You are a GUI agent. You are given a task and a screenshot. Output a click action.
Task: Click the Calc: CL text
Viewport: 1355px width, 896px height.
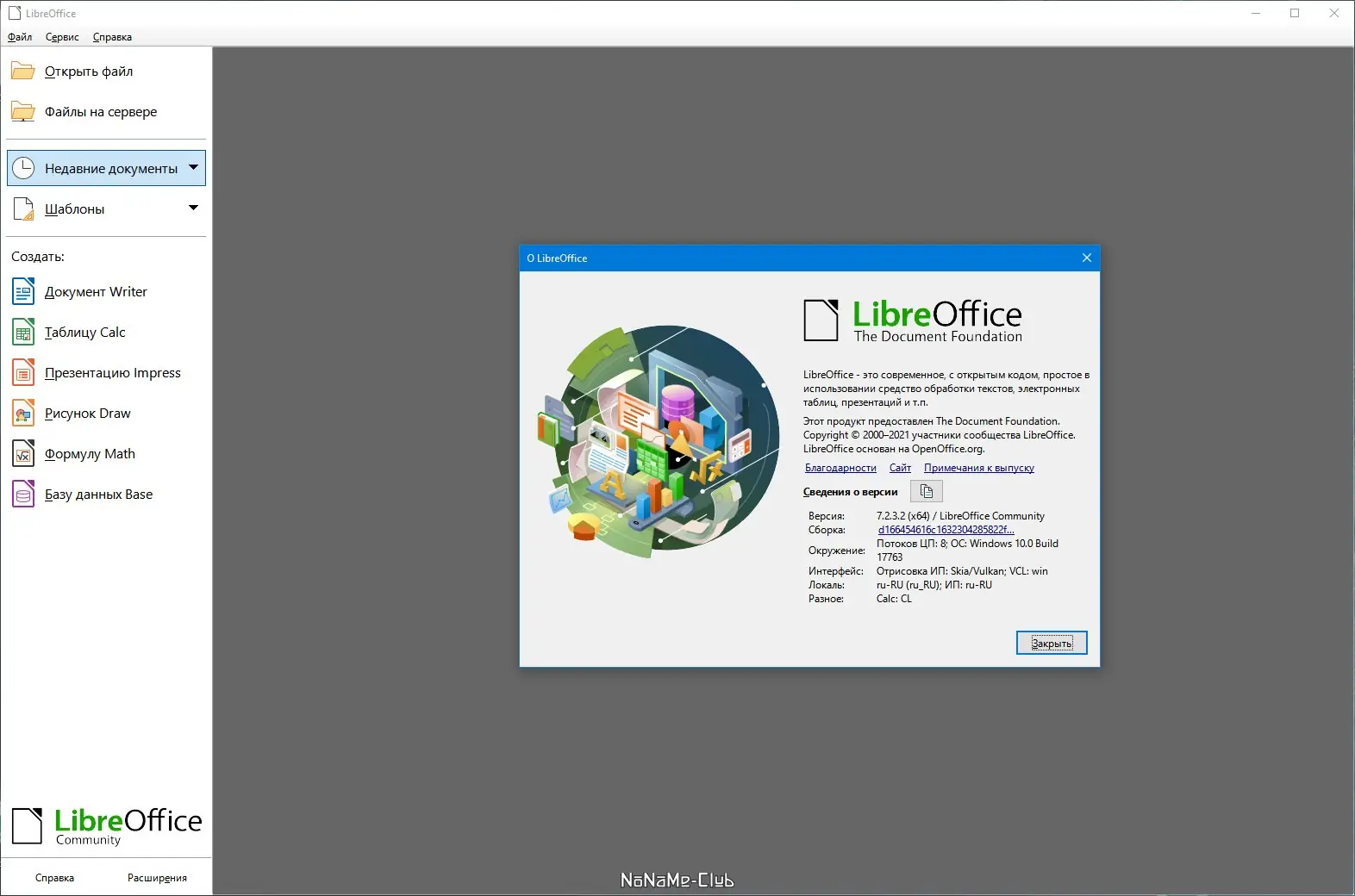(894, 599)
